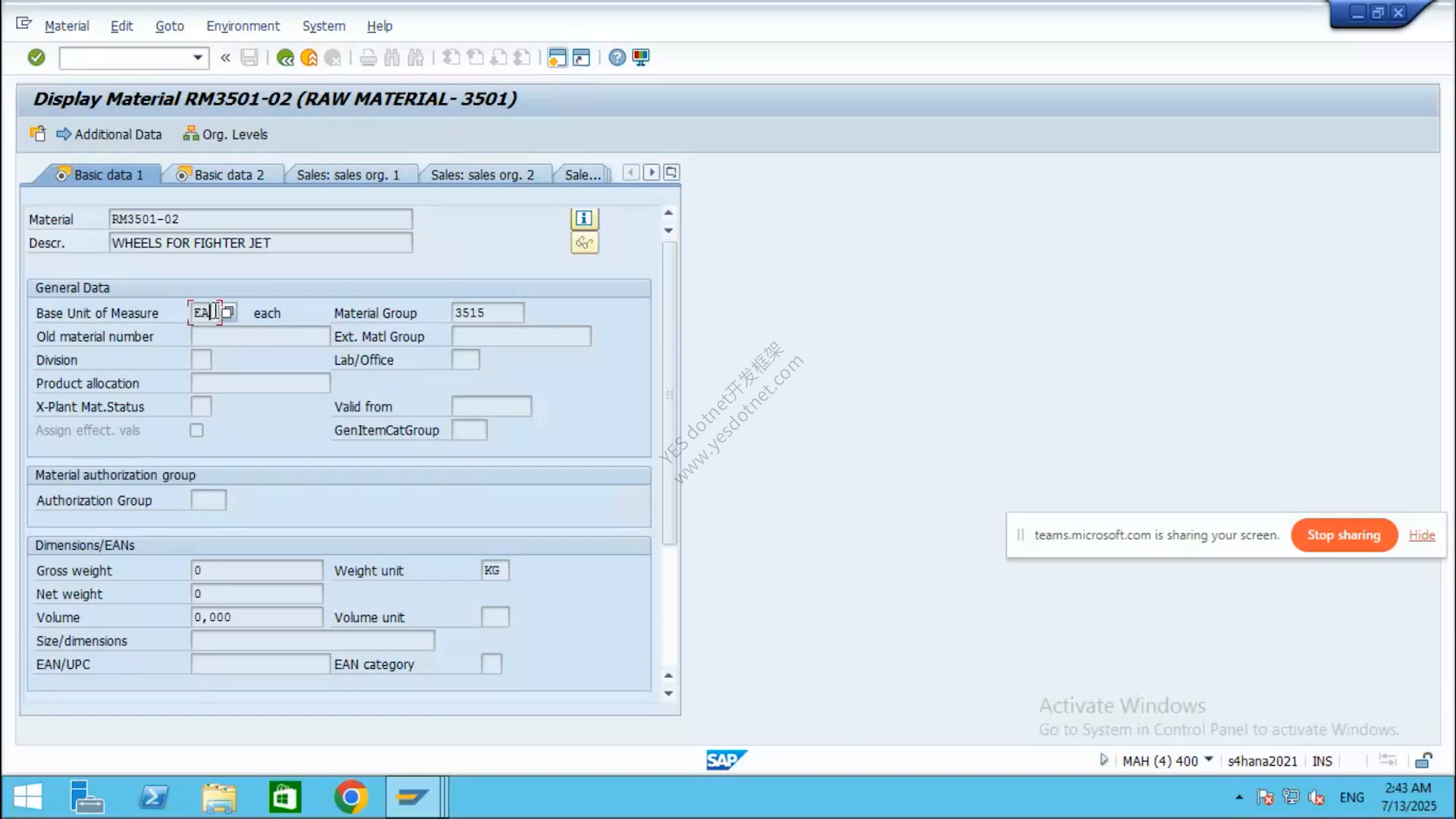Viewport: 1456px width, 819px height.
Task: Click the orange Exit icon in toolbar
Action: [309, 58]
